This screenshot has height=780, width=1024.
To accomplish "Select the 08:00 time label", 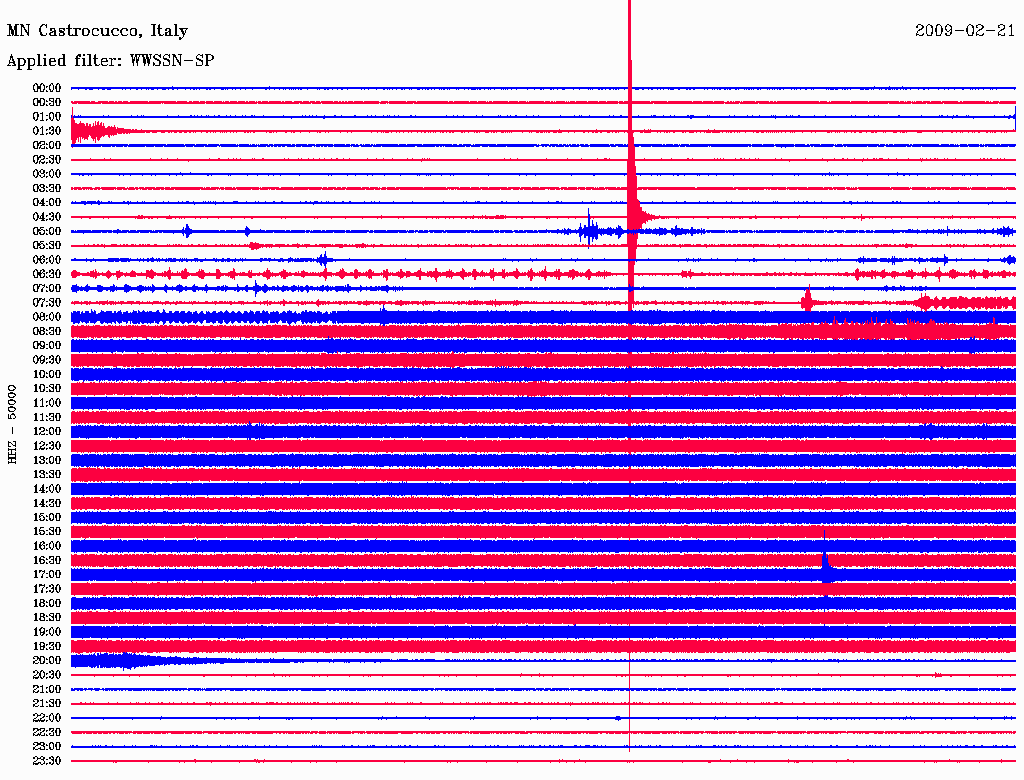I will [x=47, y=317].
